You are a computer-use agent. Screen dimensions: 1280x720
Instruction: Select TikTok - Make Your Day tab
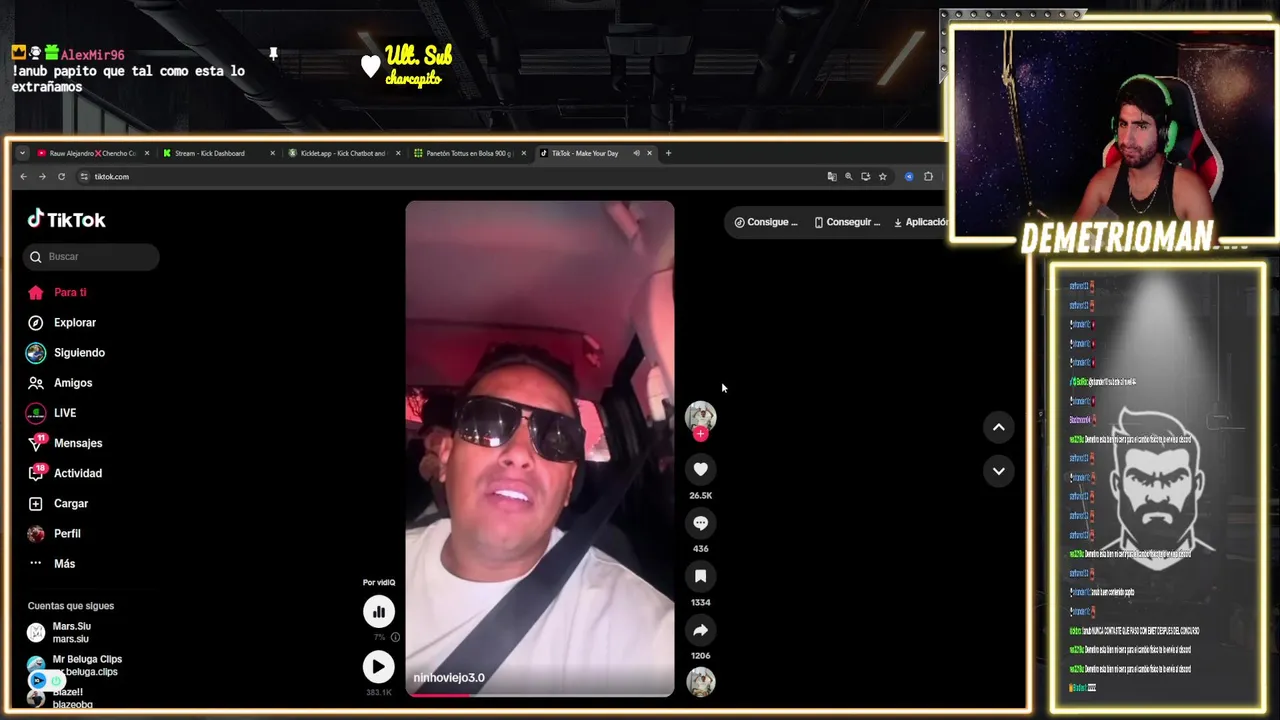(585, 153)
